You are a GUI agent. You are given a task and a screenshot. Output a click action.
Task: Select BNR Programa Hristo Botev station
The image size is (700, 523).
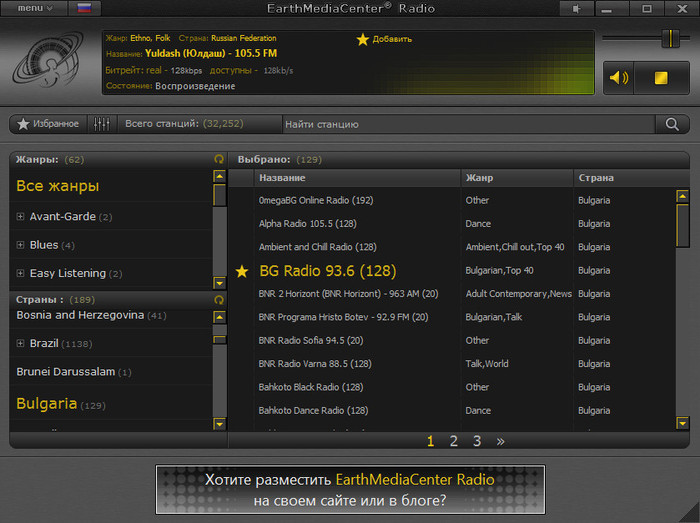pos(343,317)
